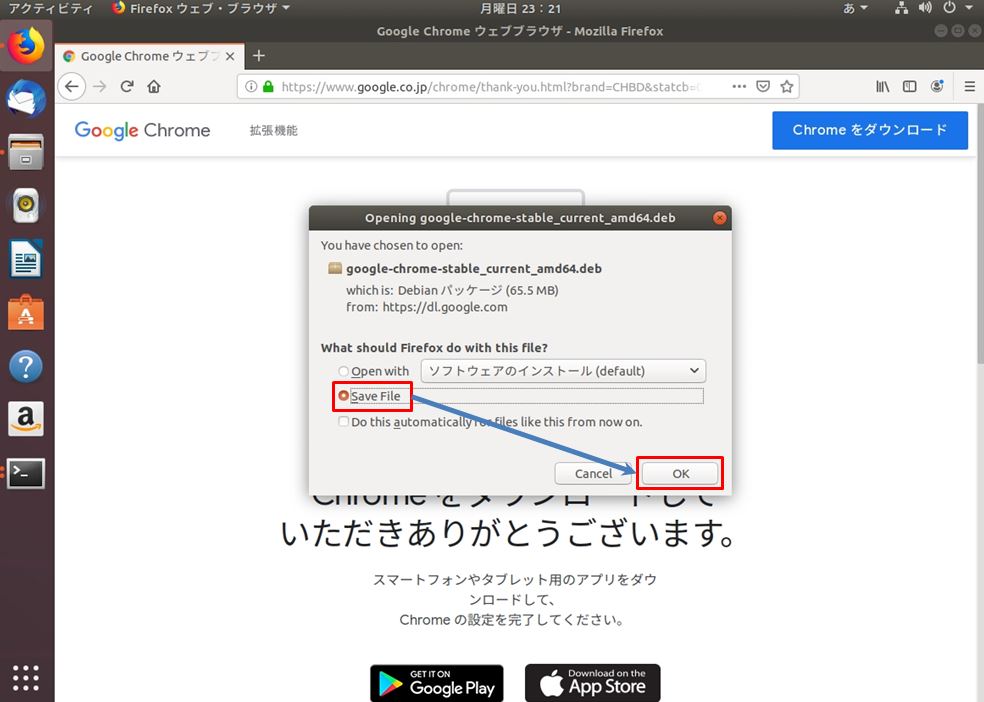This screenshot has height=702, width=984.
Task: Save page to Pocket
Action: [x=763, y=87]
